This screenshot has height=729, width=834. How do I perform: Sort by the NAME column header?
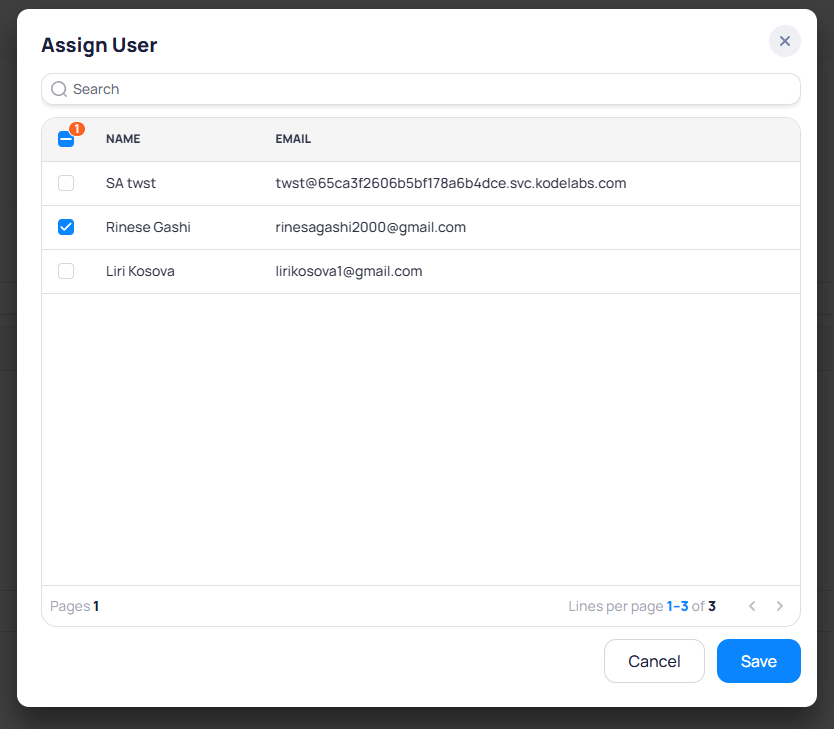click(x=123, y=139)
